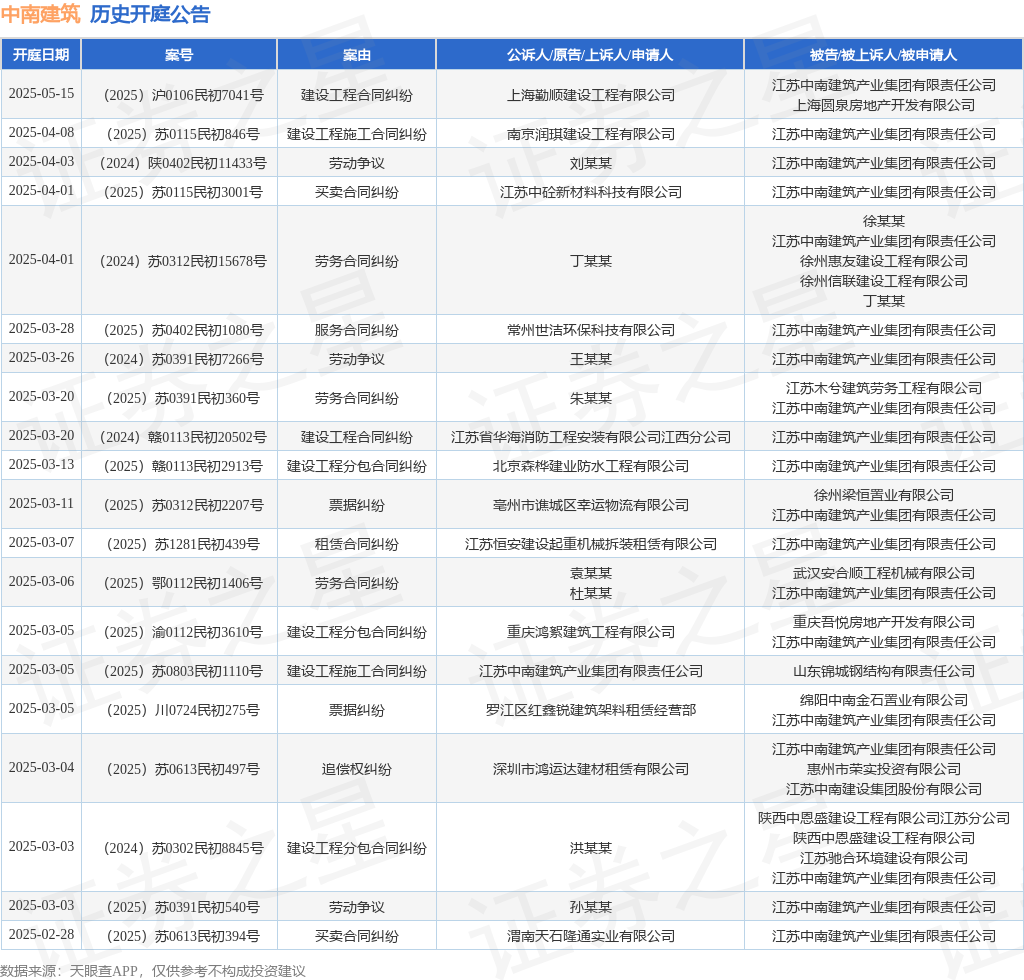Click plaintiff 深圳市鸿运达建材租赁有限公司
Image resolution: width=1024 pixels, height=980 pixels.
(x=590, y=769)
